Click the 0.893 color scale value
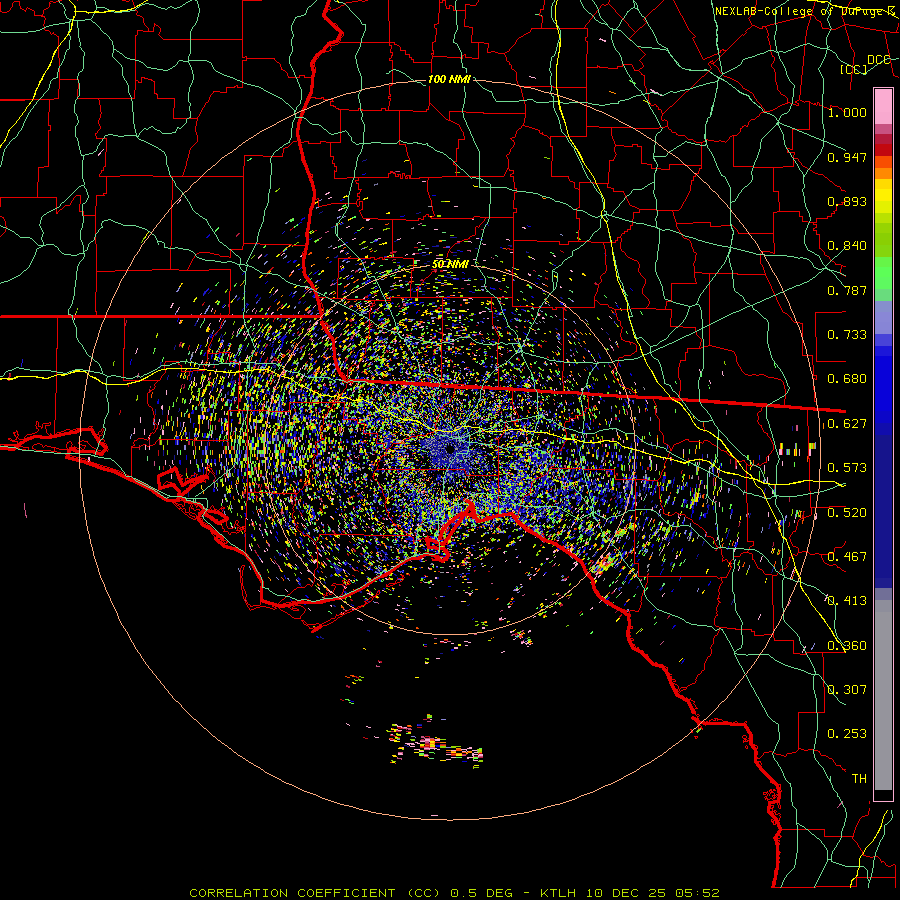 847,201
